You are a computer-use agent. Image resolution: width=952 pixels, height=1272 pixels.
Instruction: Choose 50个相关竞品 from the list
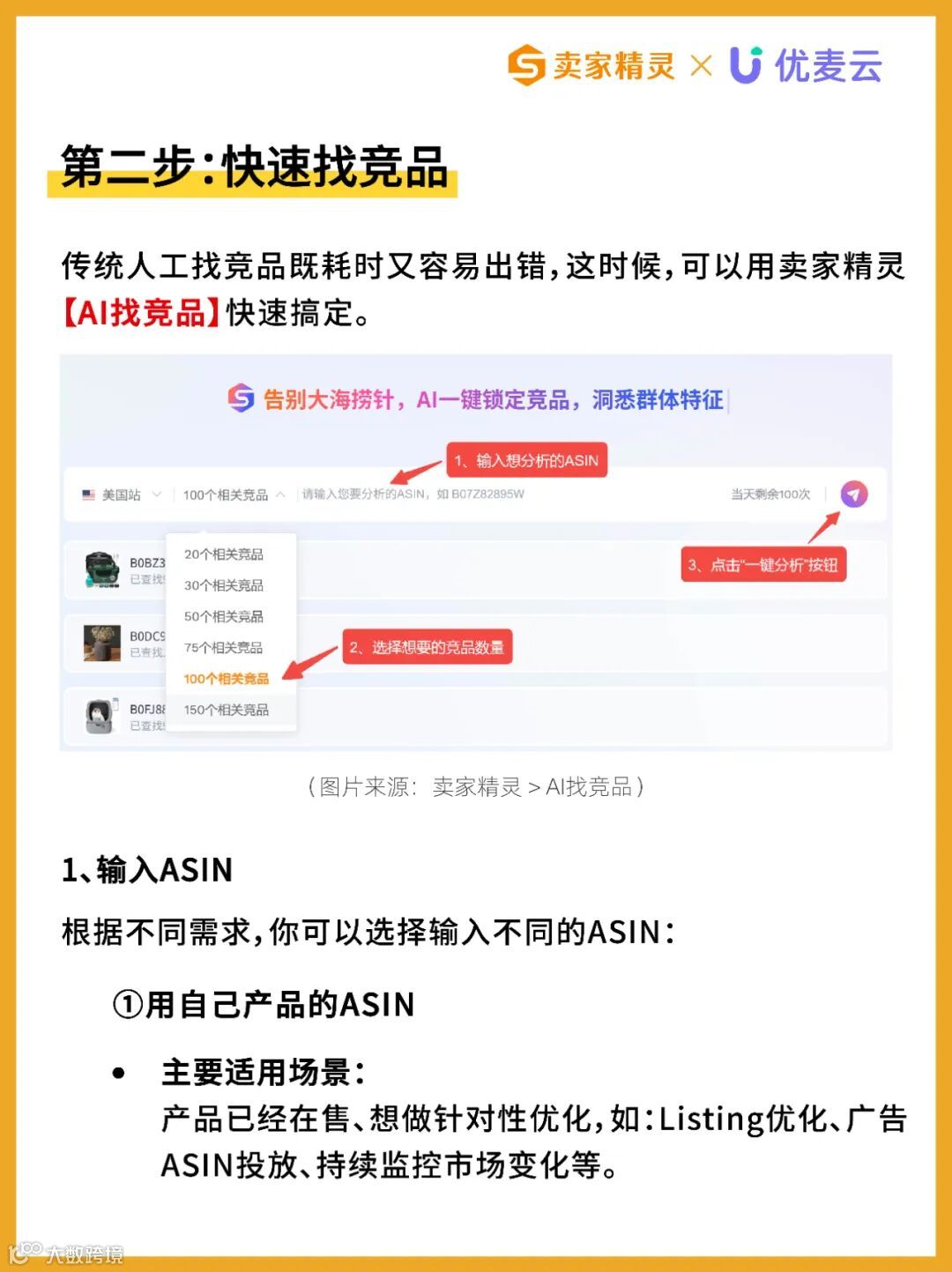pos(224,616)
